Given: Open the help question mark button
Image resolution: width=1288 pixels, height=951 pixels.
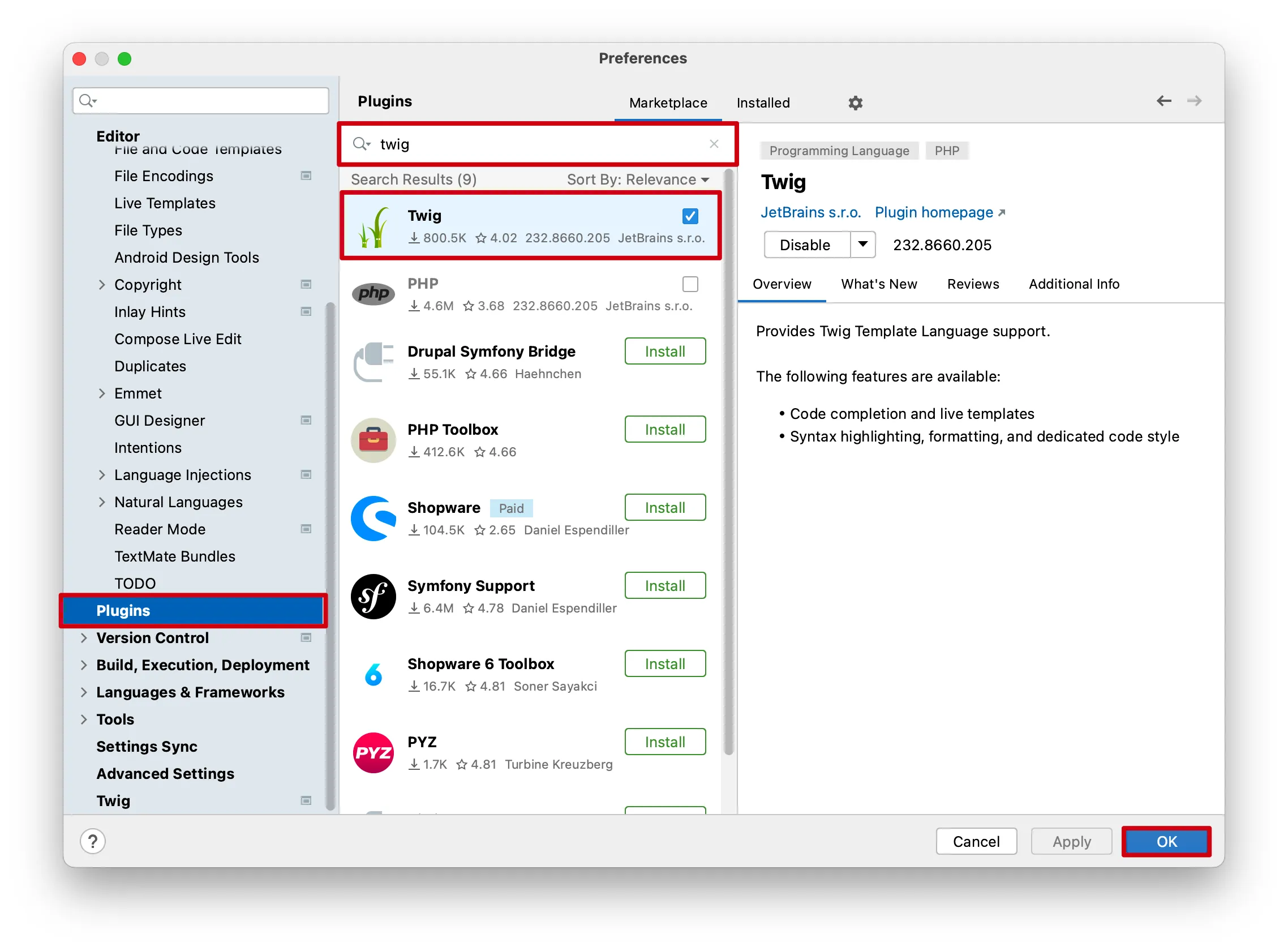Looking at the screenshot, I should tap(93, 842).
